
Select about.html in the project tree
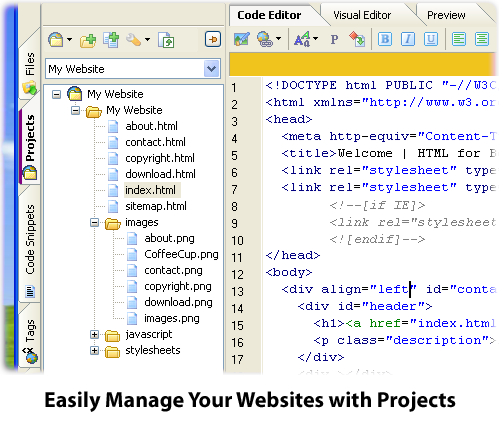[151, 126]
